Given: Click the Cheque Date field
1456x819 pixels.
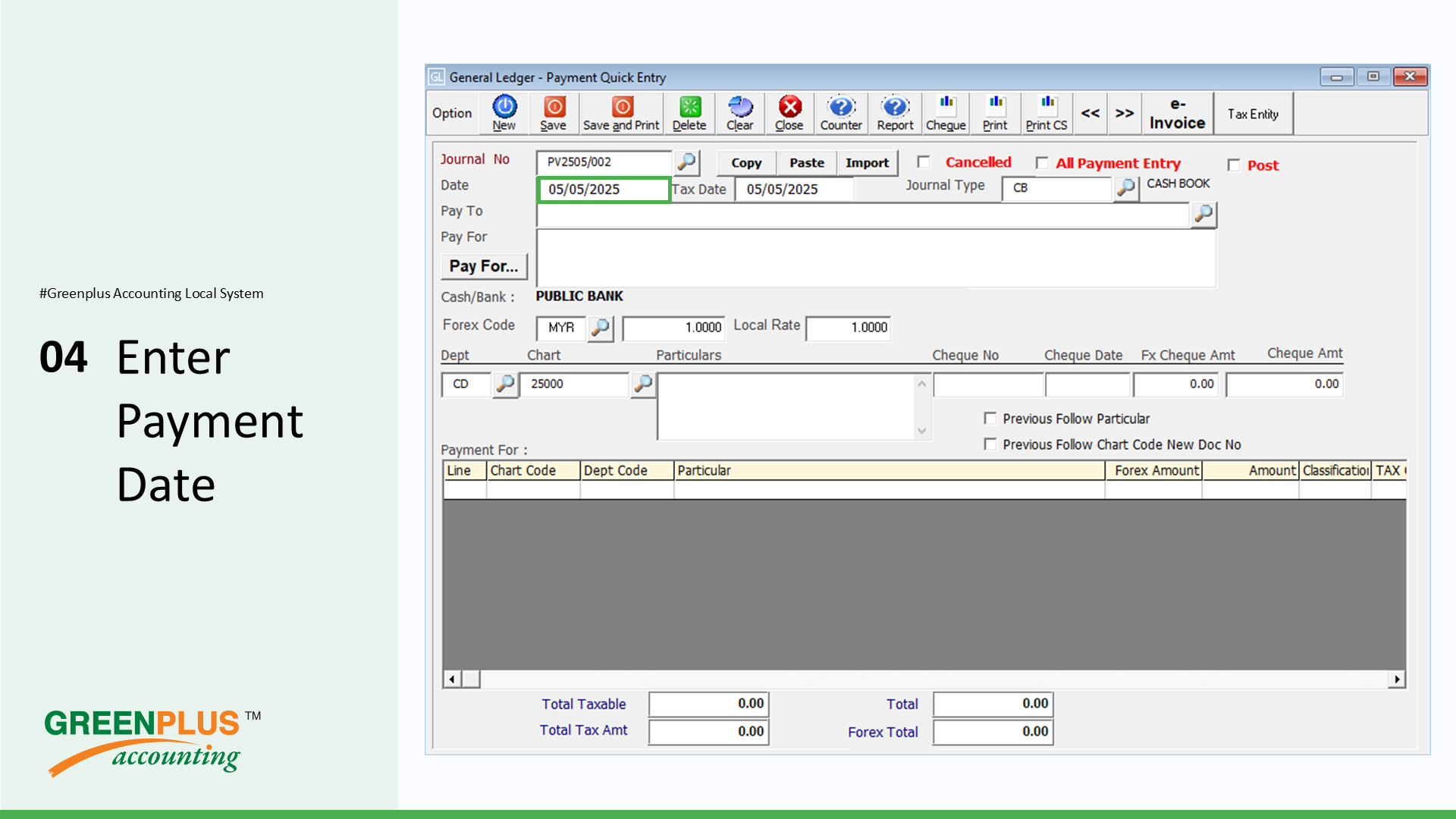Looking at the screenshot, I should point(1087,384).
